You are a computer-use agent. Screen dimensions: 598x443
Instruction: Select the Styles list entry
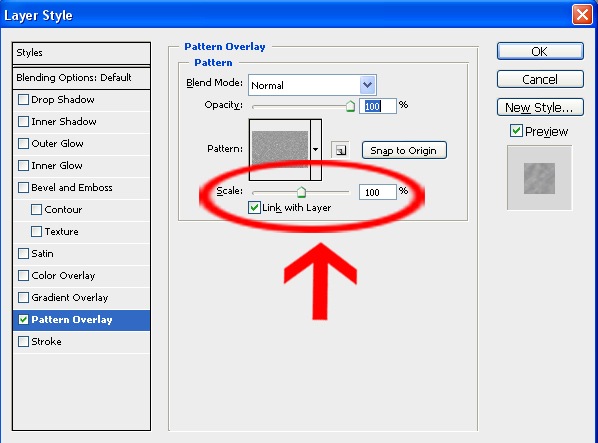pyautogui.click(x=81, y=53)
